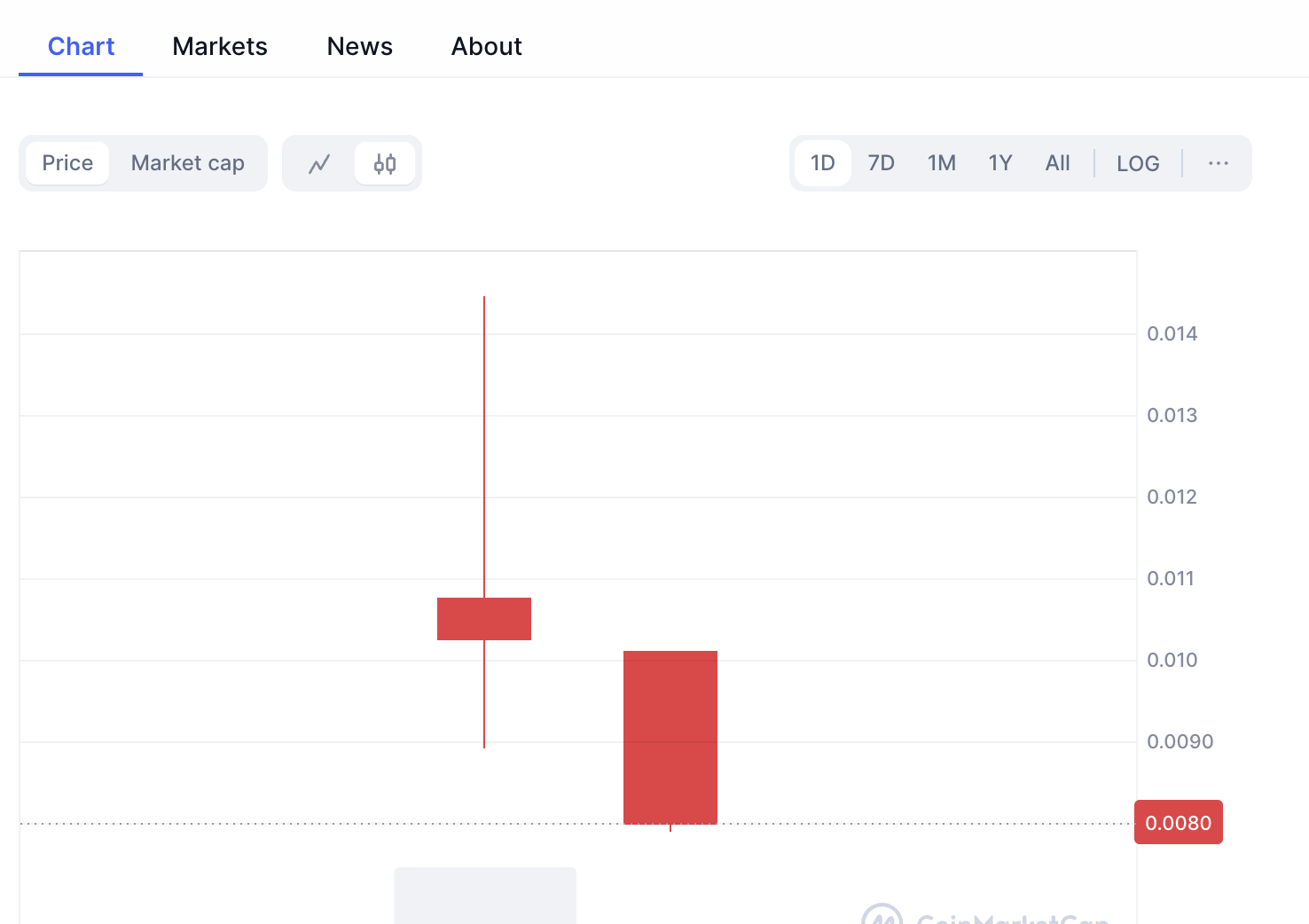Toggle the LOG scale option
The height and width of the screenshot is (924, 1309).
[1138, 163]
